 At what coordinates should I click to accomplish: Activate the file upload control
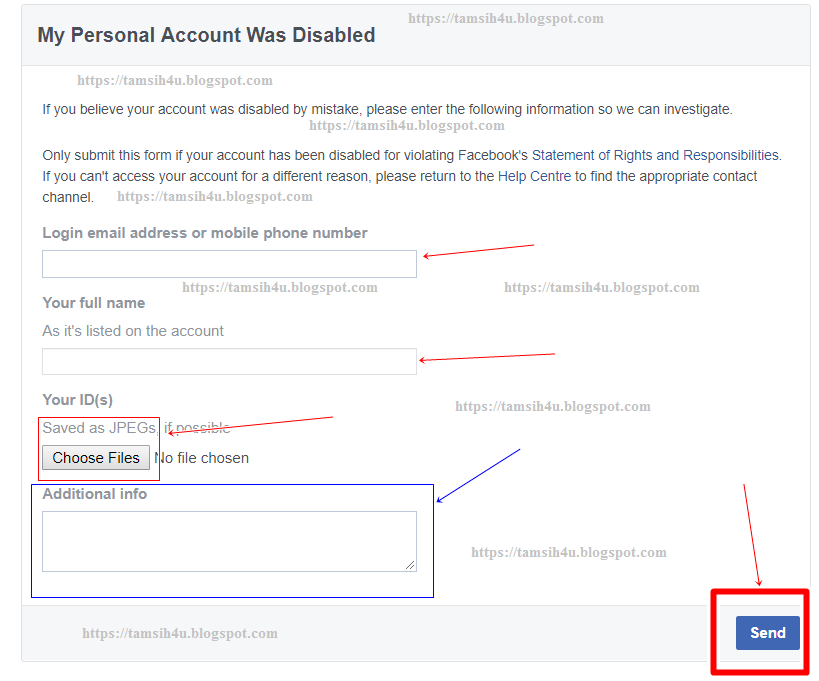[x=95, y=457]
